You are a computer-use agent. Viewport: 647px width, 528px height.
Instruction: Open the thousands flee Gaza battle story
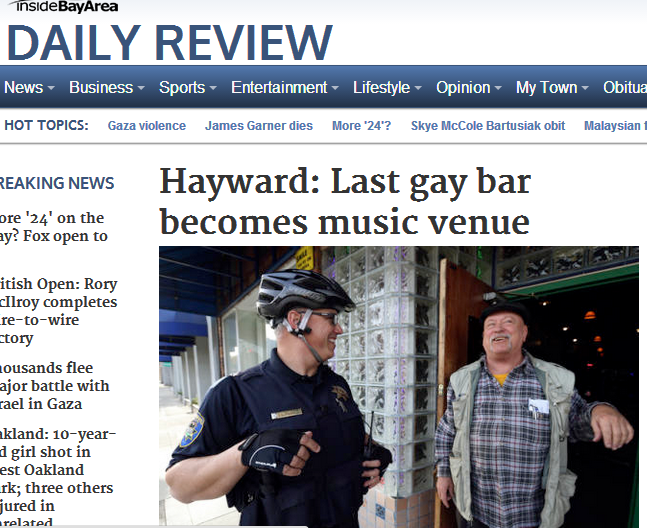click(x=54, y=386)
